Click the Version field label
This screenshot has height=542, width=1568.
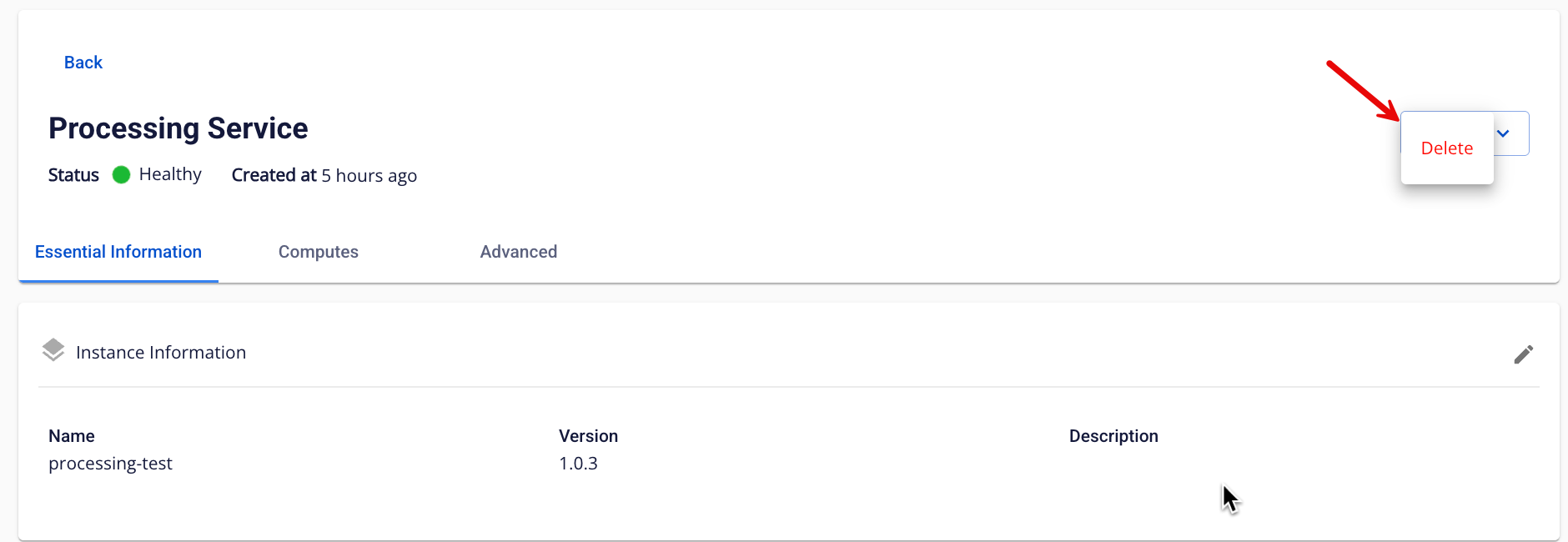click(588, 436)
